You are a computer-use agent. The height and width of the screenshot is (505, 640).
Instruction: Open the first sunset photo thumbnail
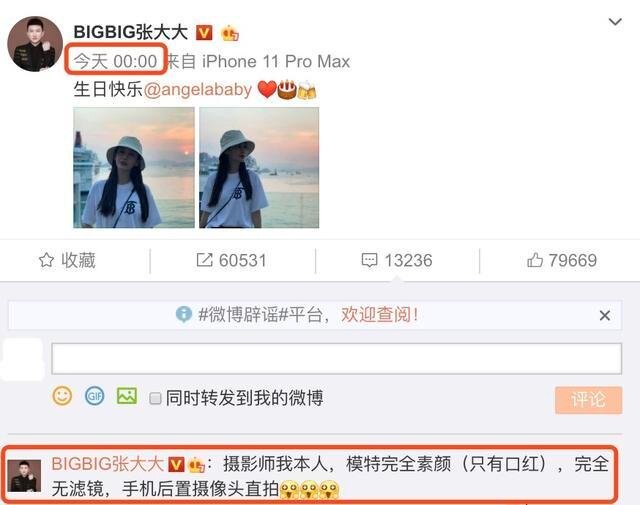point(134,167)
